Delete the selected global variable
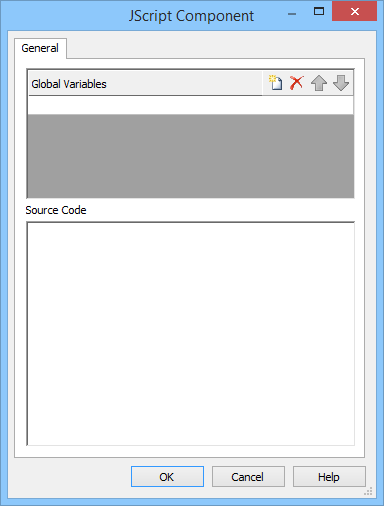 point(296,83)
